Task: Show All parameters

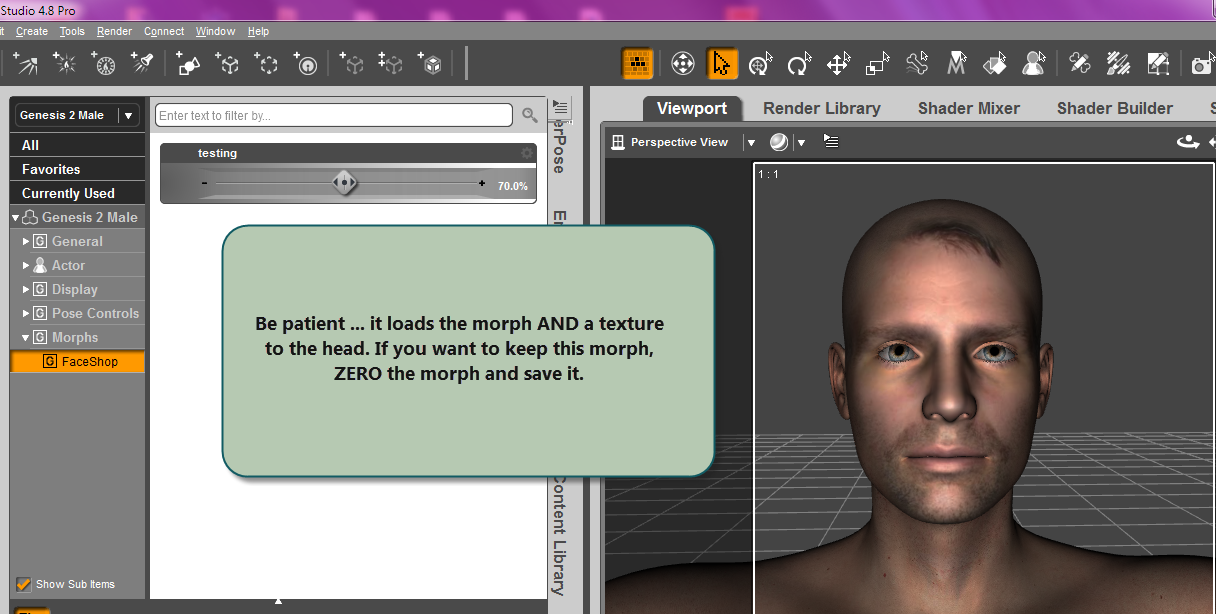Action: click(x=78, y=145)
